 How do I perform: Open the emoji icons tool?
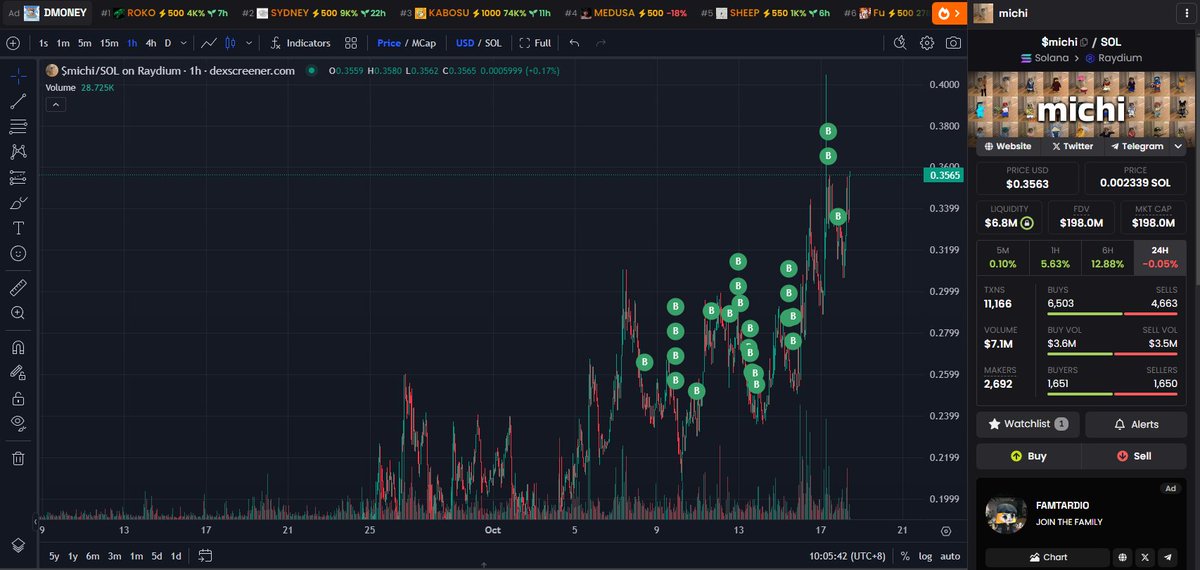pyautogui.click(x=18, y=254)
